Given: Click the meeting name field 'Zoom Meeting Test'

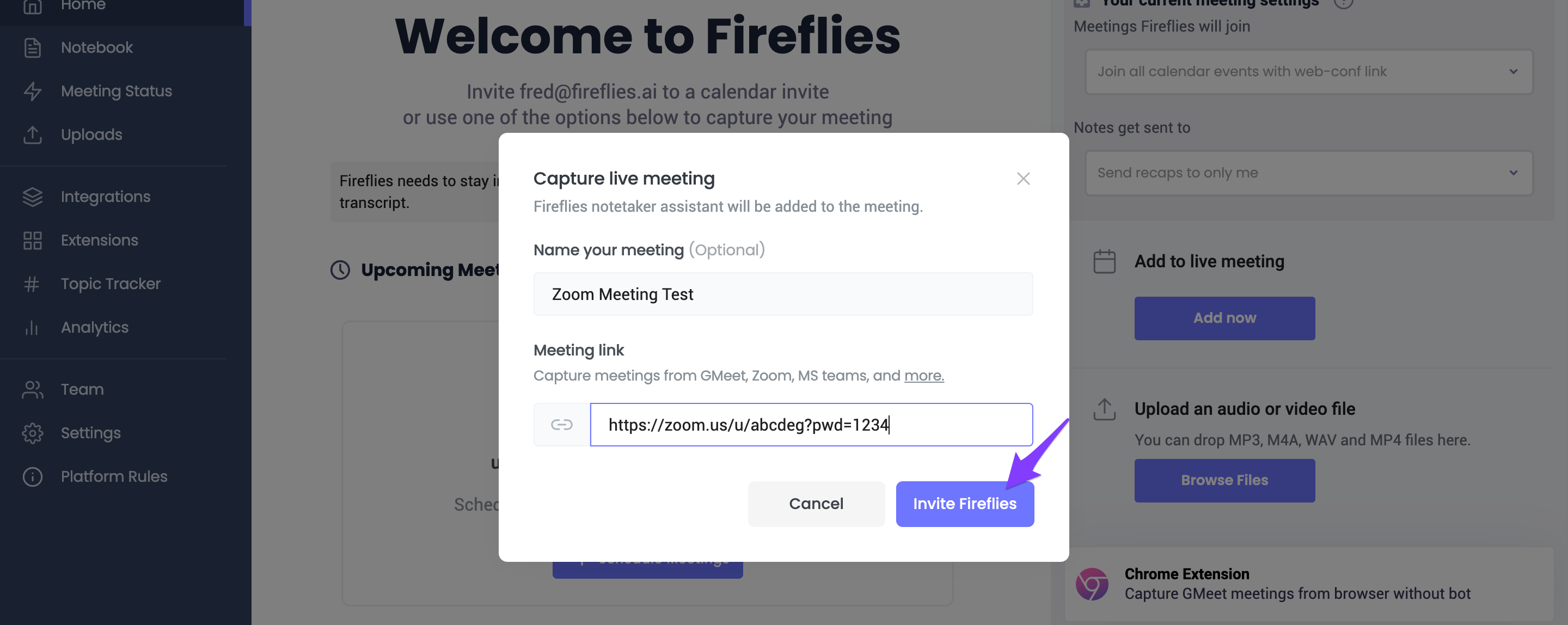Looking at the screenshot, I should click(x=783, y=294).
